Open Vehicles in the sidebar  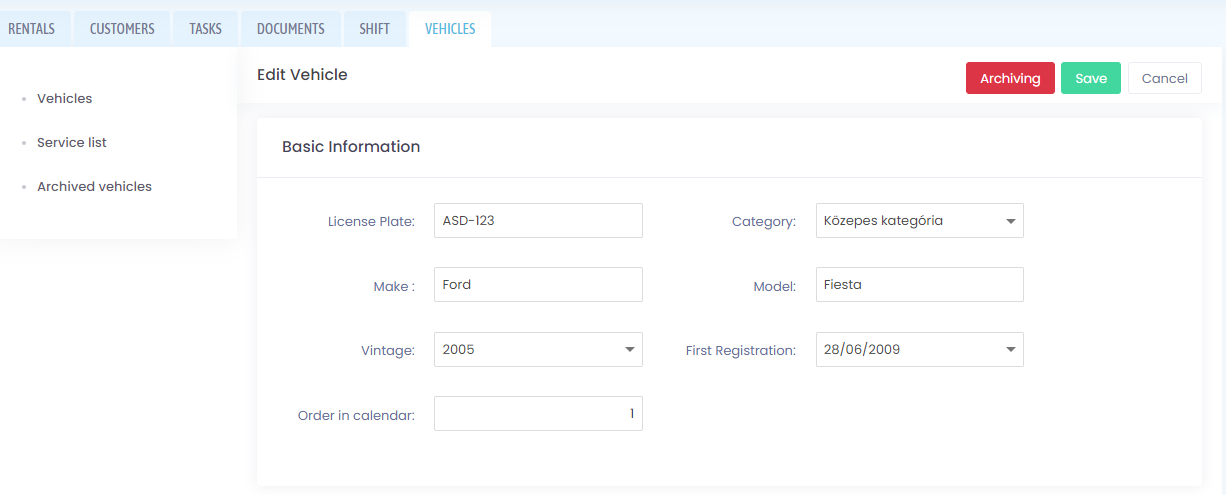64,99
